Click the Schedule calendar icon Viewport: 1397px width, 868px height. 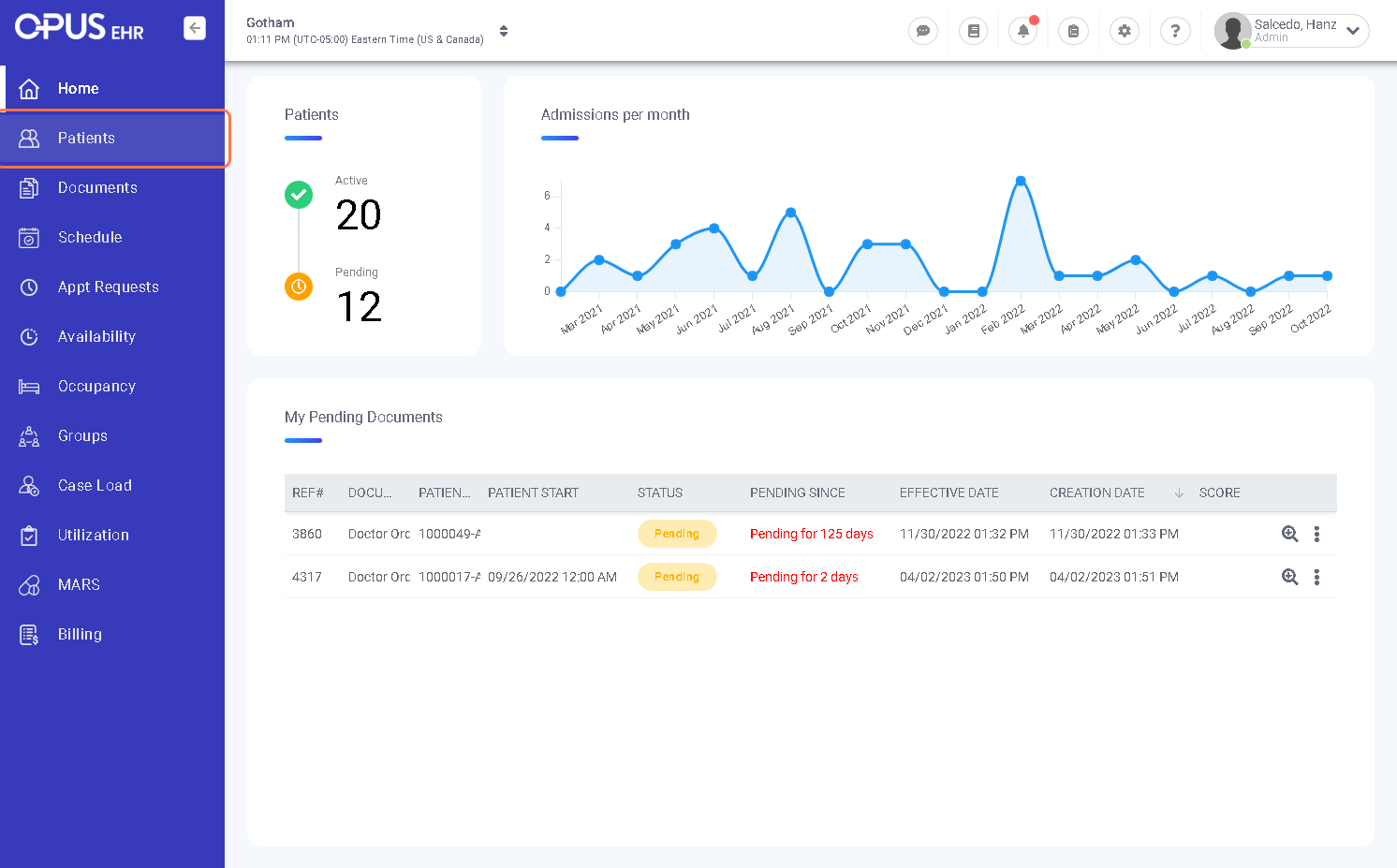[29, 238]
